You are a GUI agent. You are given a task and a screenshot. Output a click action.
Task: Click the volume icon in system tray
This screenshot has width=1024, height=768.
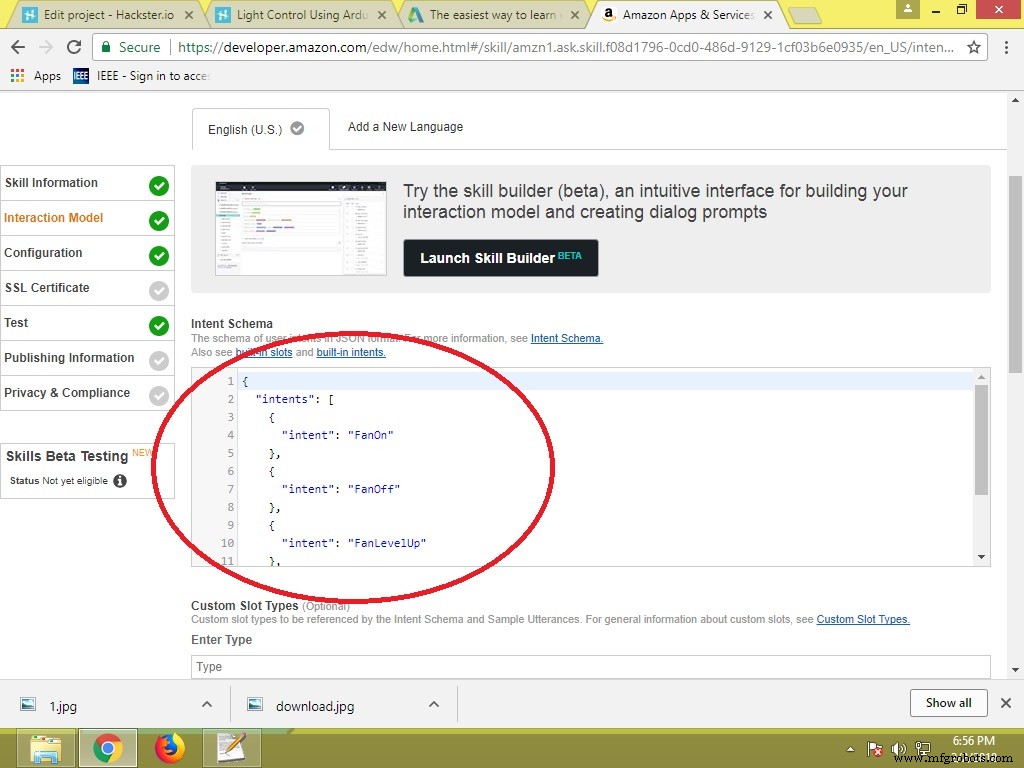pyautogui.click(x=898, y=748)
